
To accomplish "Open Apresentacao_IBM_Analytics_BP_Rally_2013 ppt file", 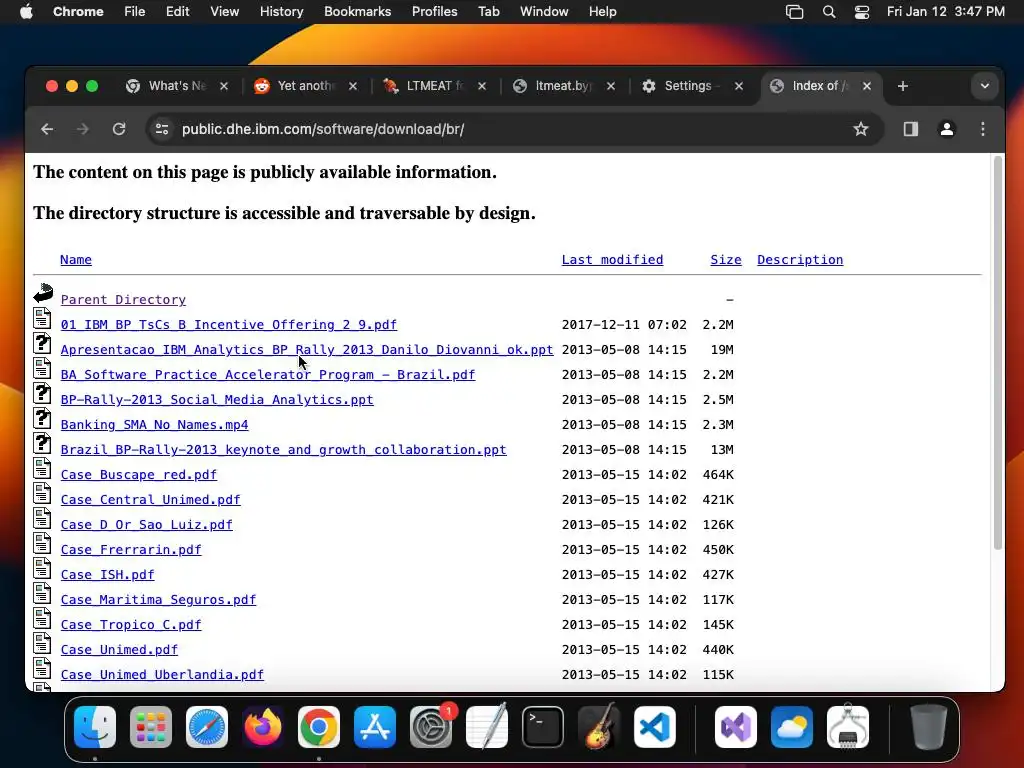I will (x=307, y=350).
